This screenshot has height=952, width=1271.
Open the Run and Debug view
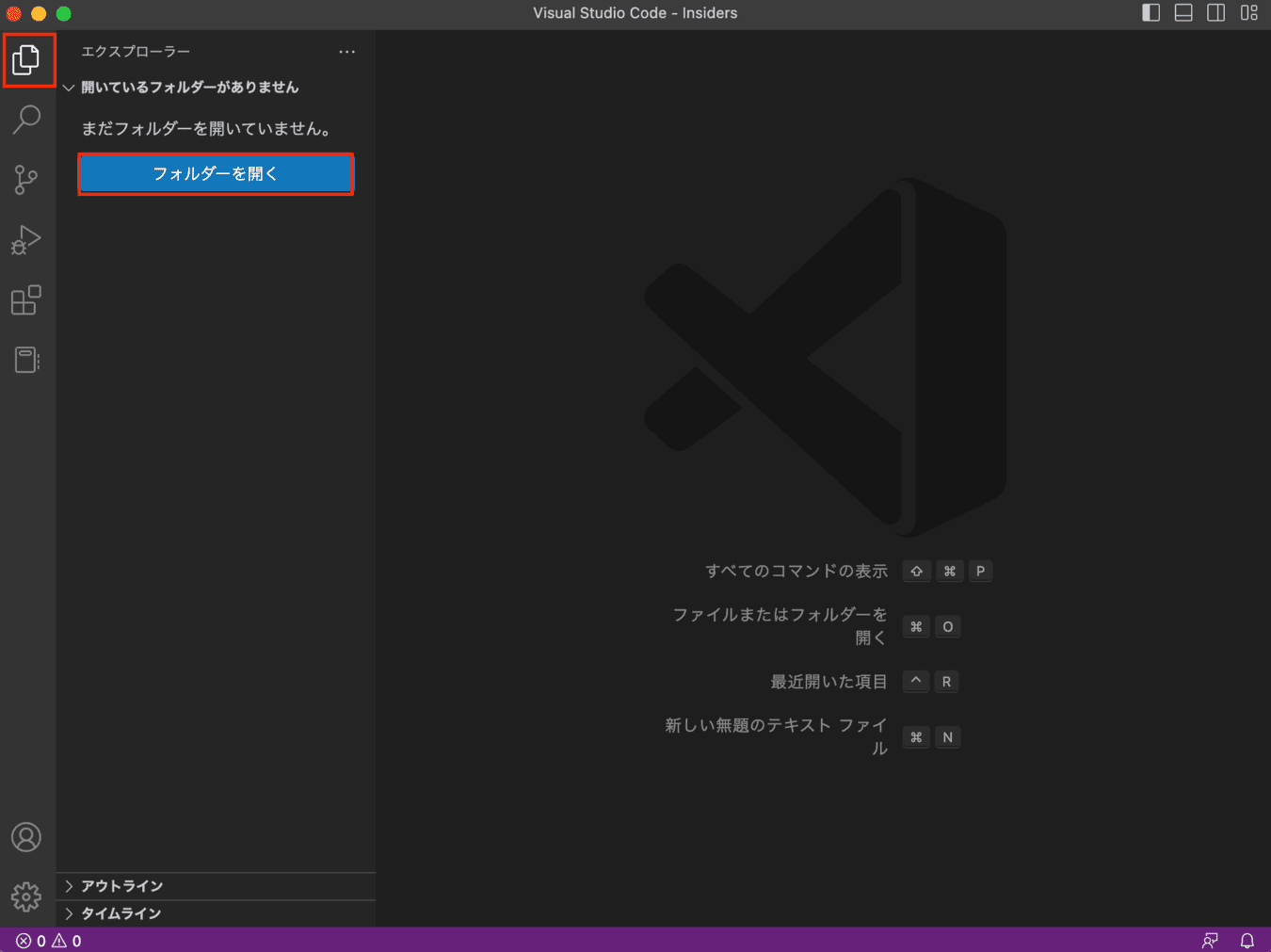[26, 240]
